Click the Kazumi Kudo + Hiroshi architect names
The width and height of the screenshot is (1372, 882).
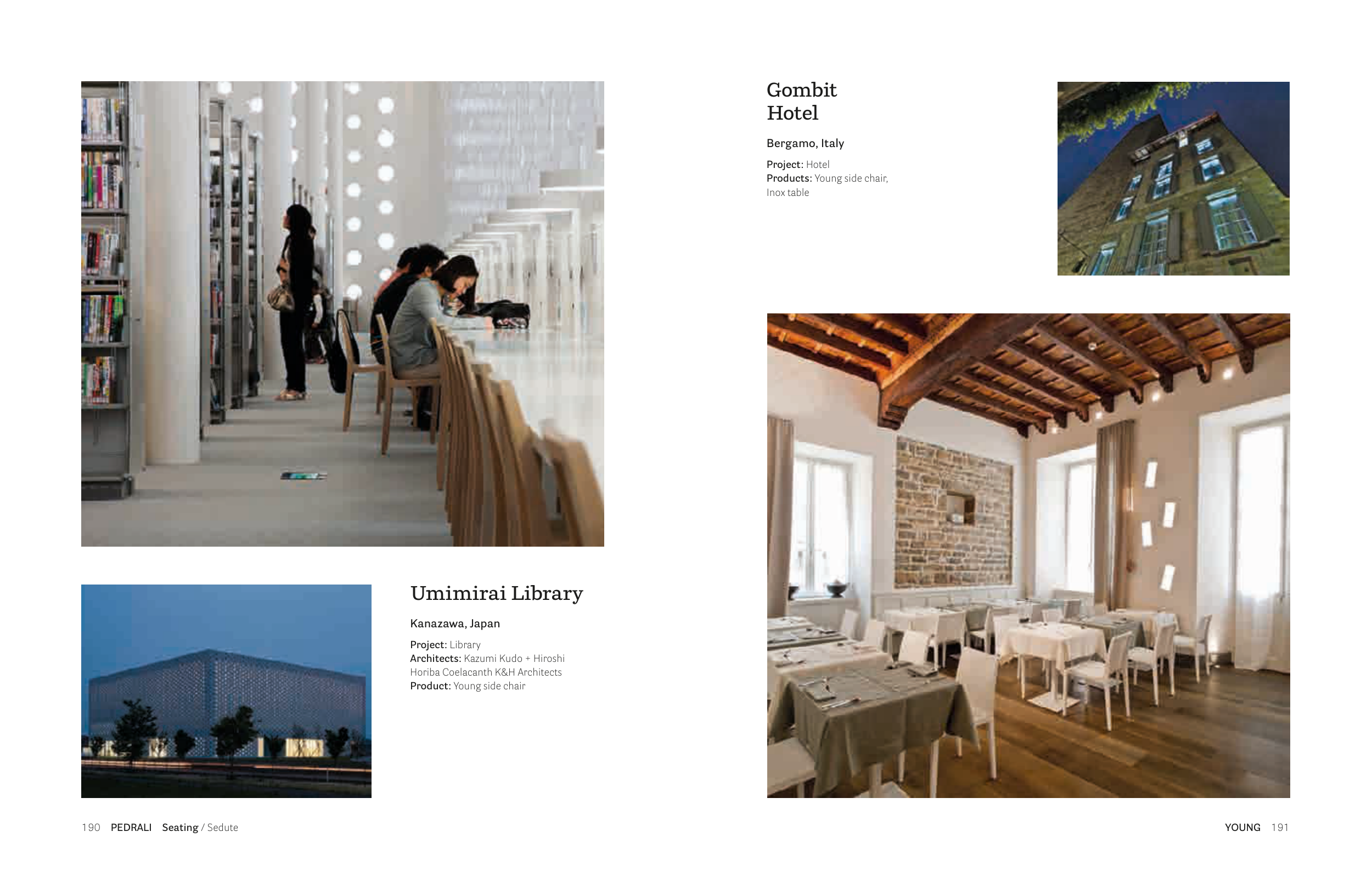[x=514, y=659]
